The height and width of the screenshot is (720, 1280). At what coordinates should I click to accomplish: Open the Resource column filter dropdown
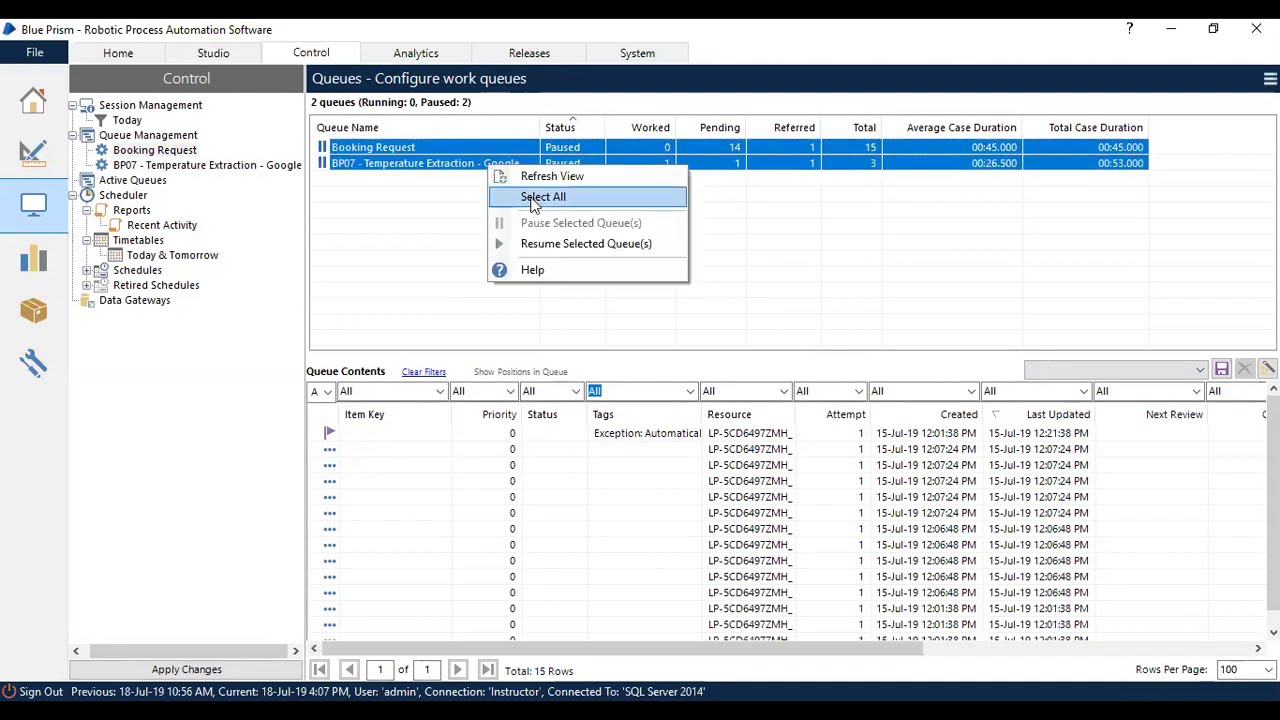click(784, 391)
